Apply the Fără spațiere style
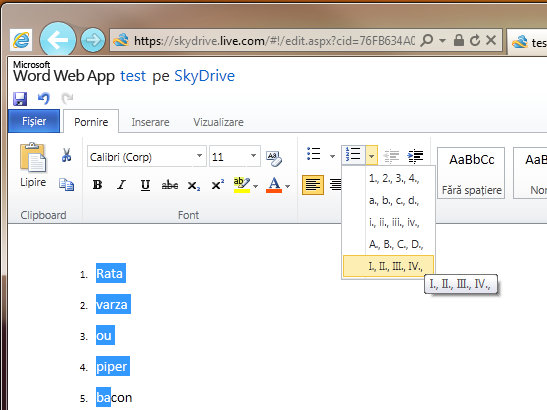The width and height of the screenshot is (547, 410). (x=471, y=173)
